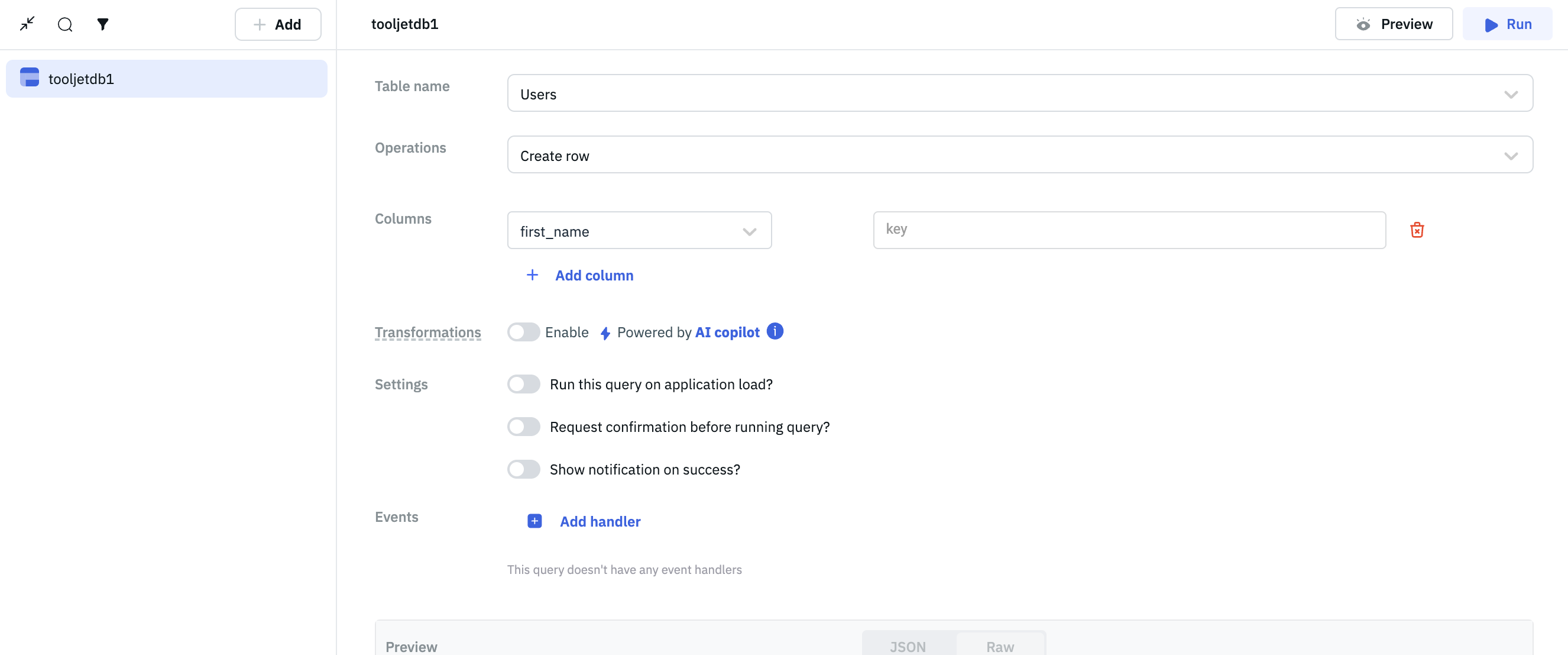Image resolution: width=1568 pixels, height=655 pixels.
Task: Open query search with magnifier icon
Action: coord(65,24)
